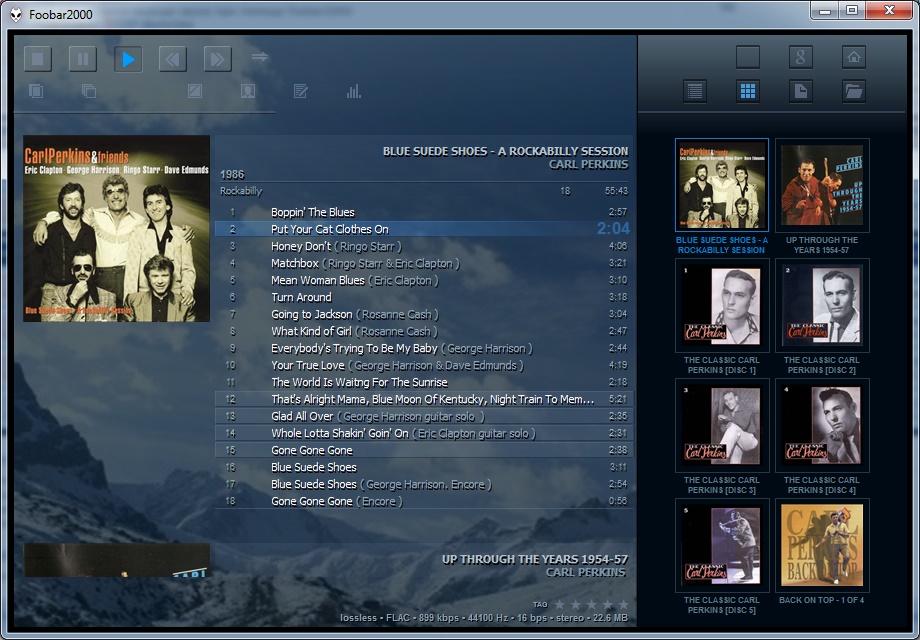Viewport: 920px width, 640px height.
Task: Select the playing track 'Put Your Cat Clothes On'
Action: (x=424, y=229)
